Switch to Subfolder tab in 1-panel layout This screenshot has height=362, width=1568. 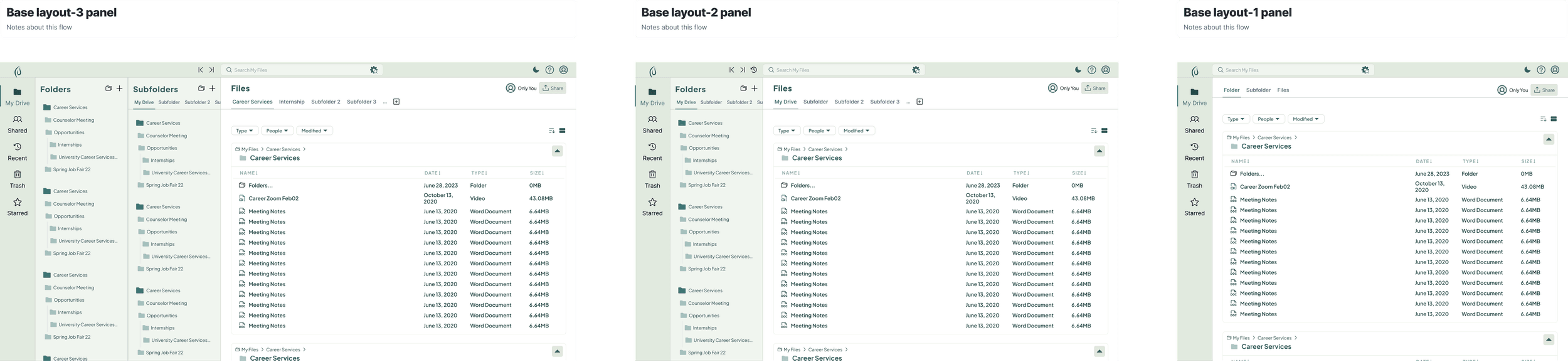1258,90
